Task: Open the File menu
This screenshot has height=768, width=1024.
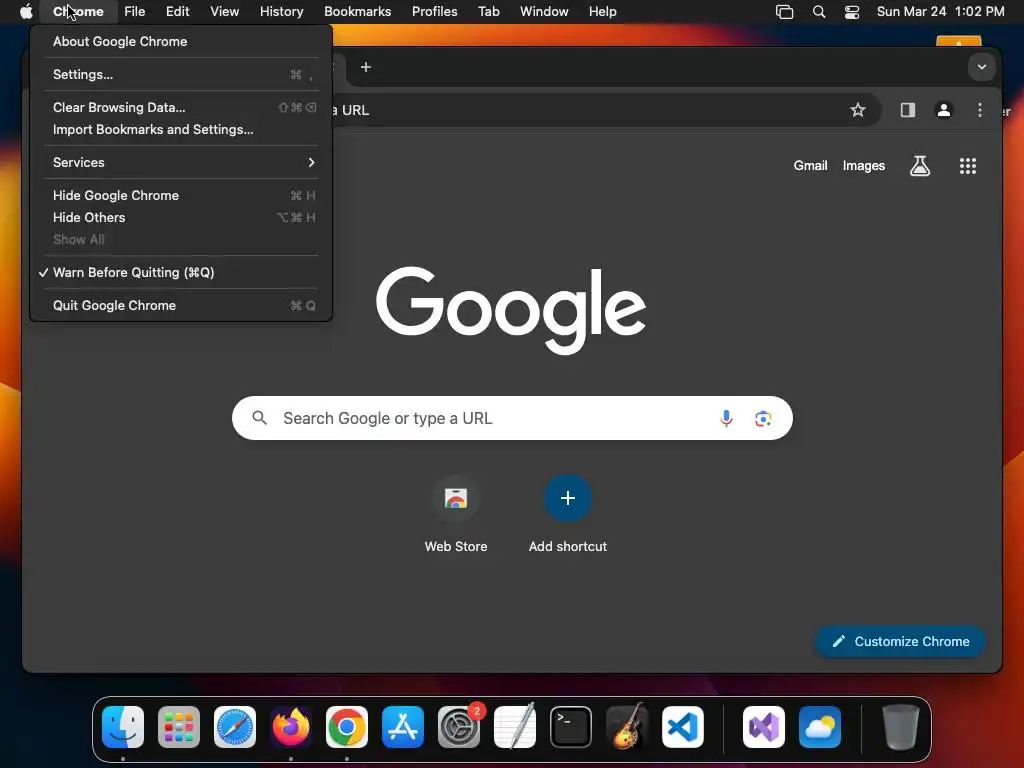Action: pyautogui.click(x=135, y=11)
